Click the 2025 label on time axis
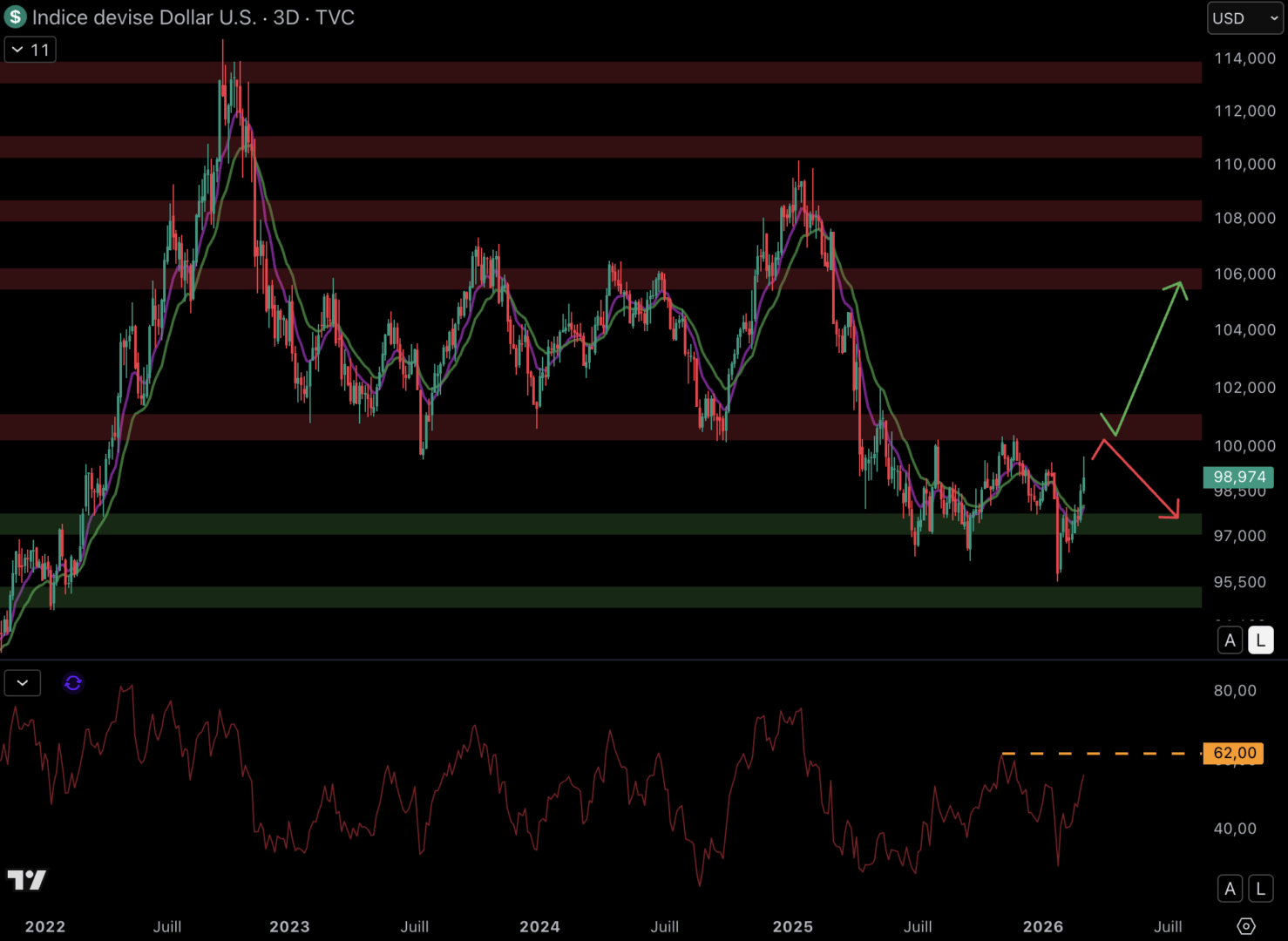The width and height of the screenshot is (1288, 941). coord(792,926)
